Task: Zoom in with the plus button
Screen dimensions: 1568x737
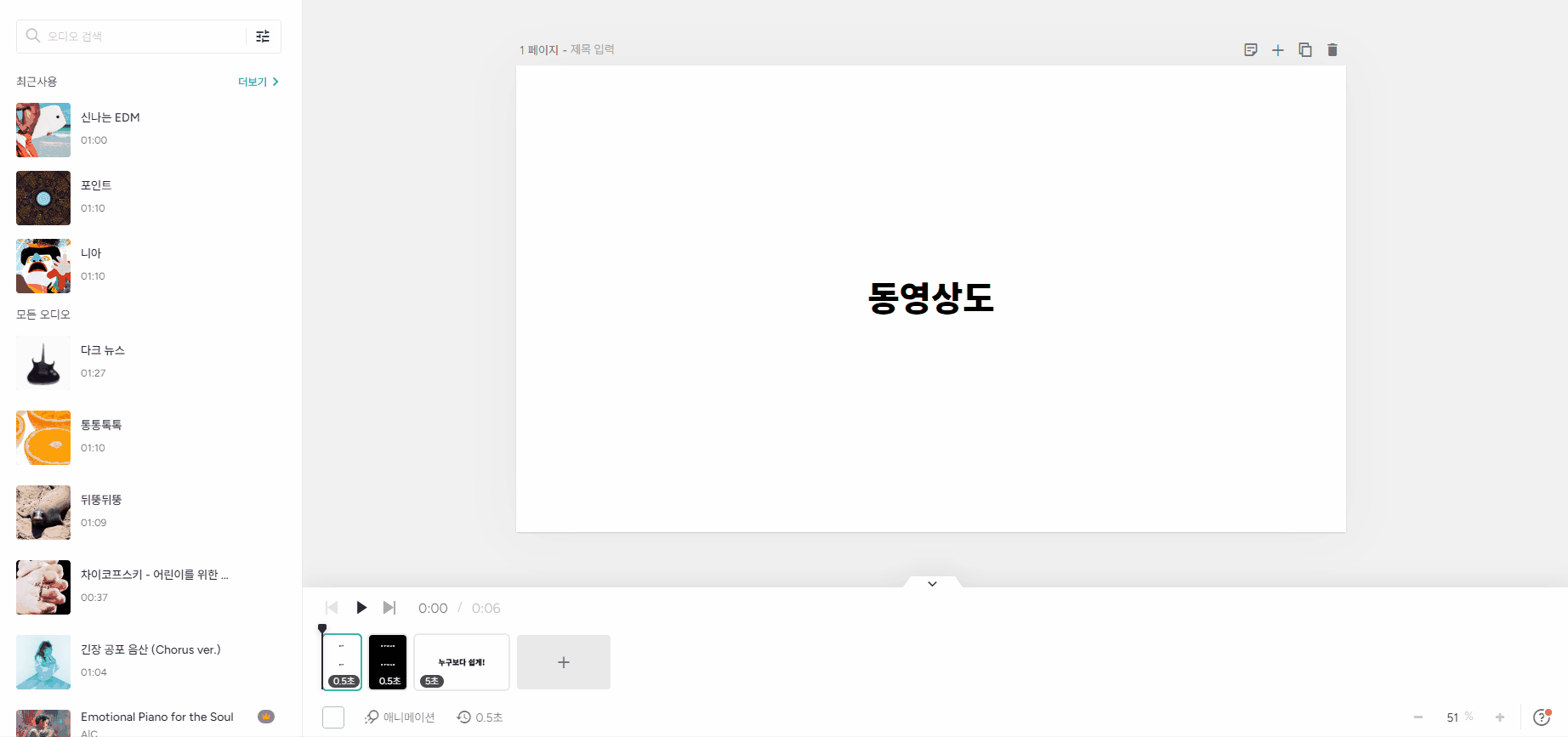Action: pos(1499,717)
